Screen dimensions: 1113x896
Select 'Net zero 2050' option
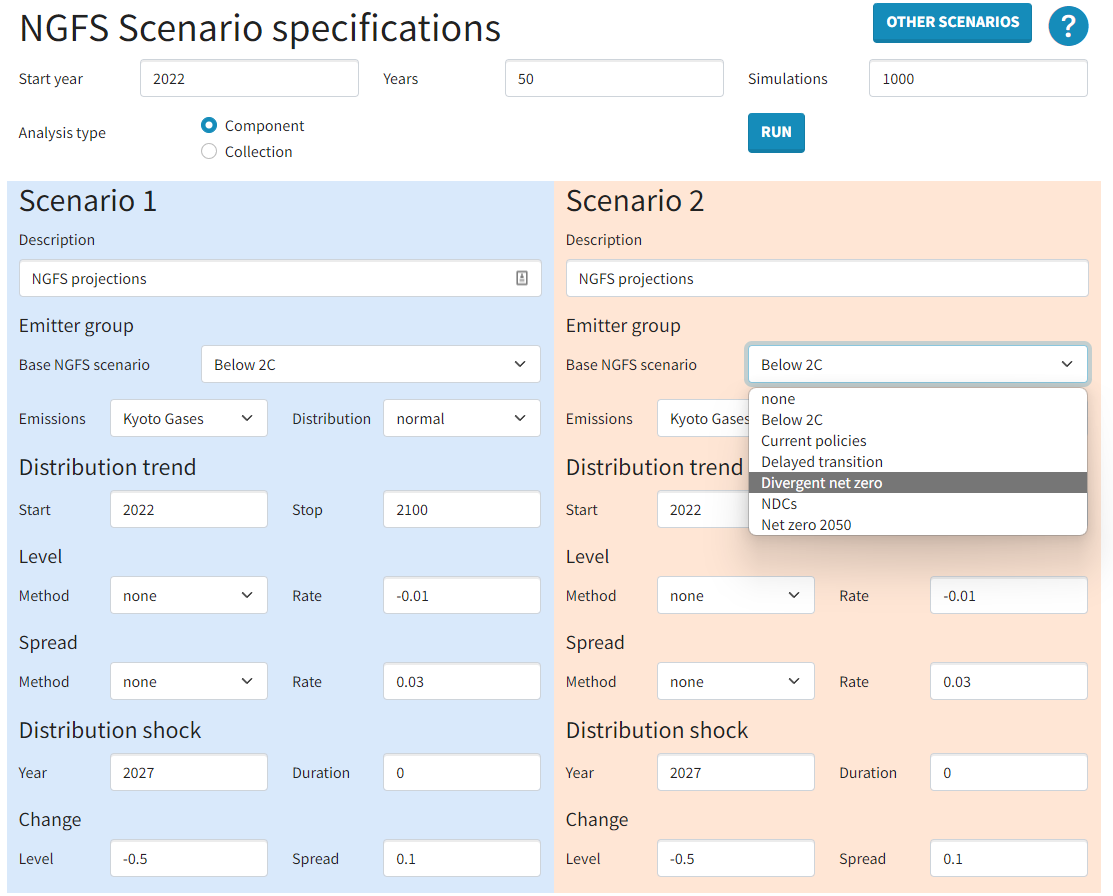[x=805, y=524]
